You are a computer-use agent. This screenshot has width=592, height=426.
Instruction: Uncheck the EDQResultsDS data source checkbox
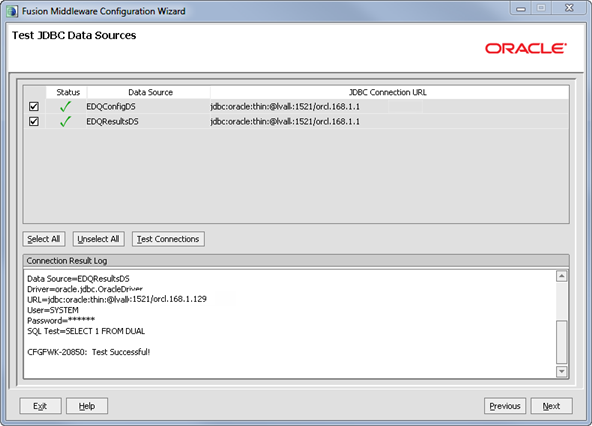click(34, 121)
